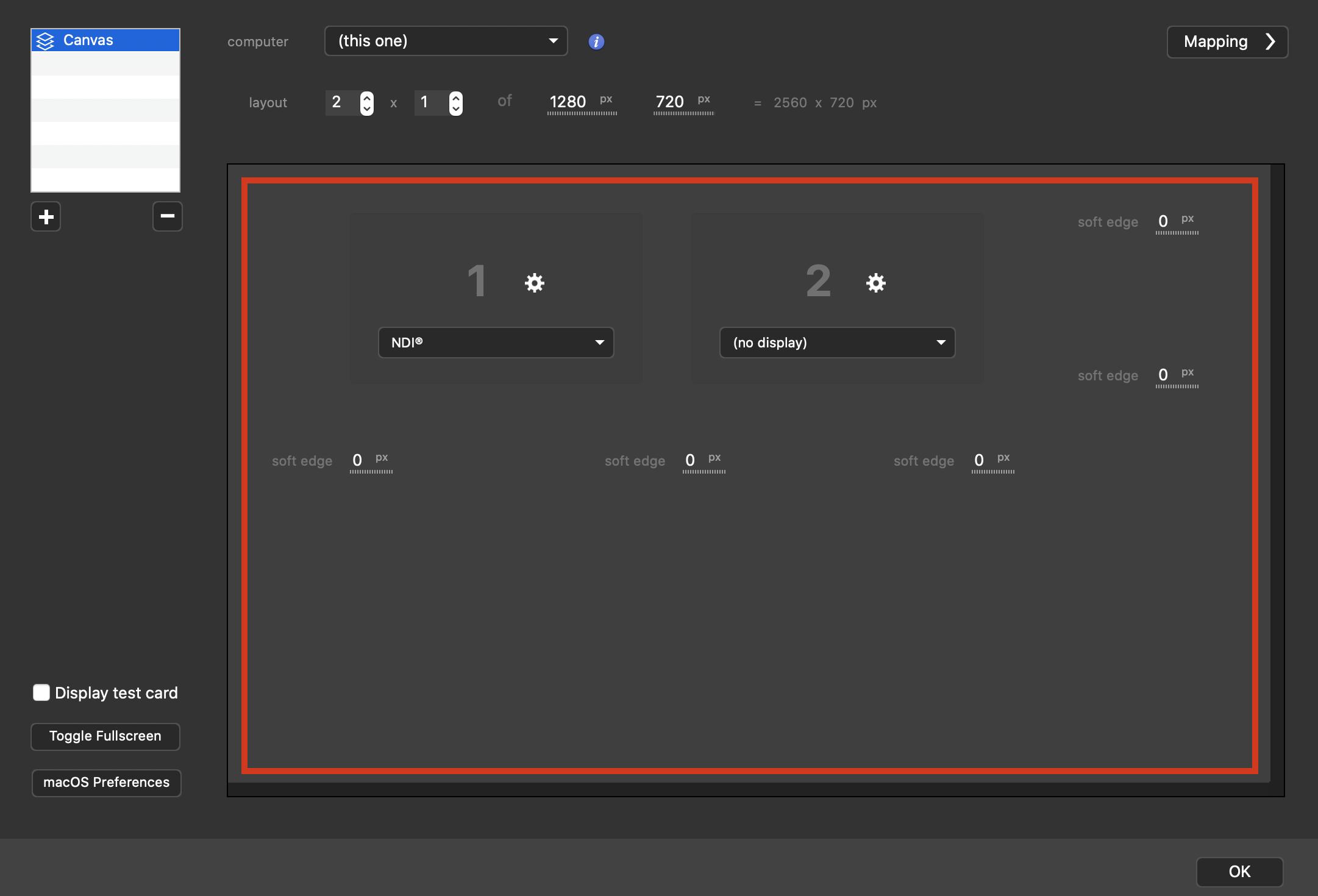Open settings gear for output 2
The height and width of the screenshot is (896, 1318).
coord(875,283)
